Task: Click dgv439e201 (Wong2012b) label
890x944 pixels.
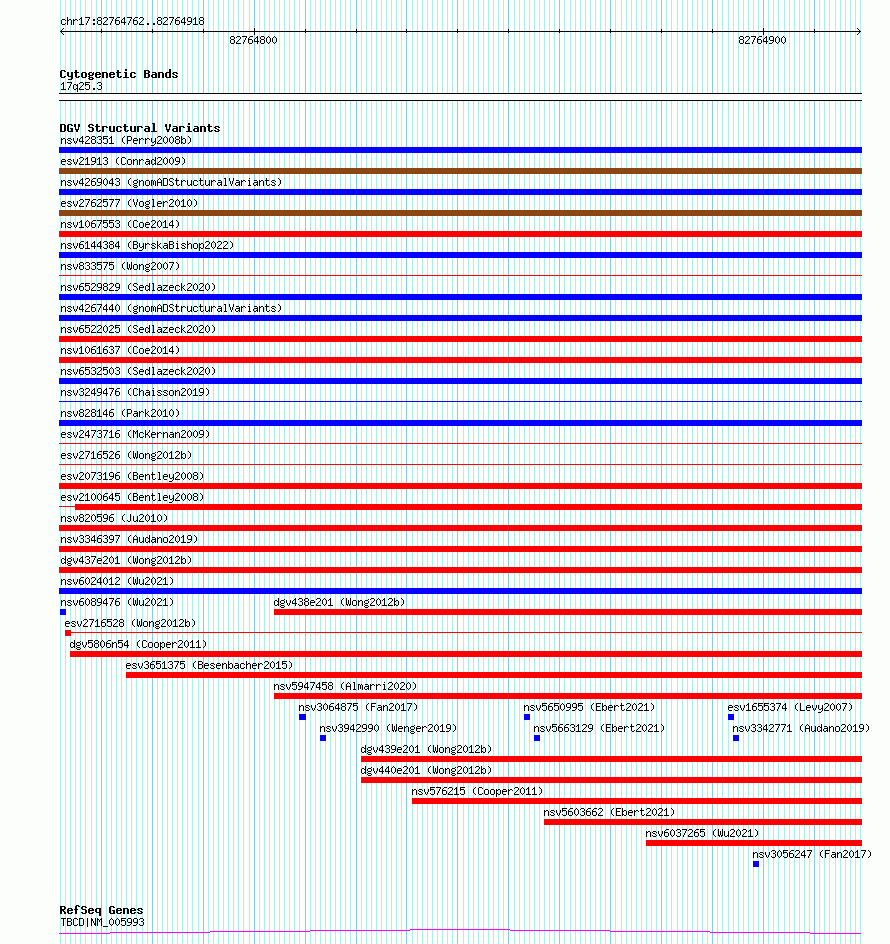Action: (426, 750)
